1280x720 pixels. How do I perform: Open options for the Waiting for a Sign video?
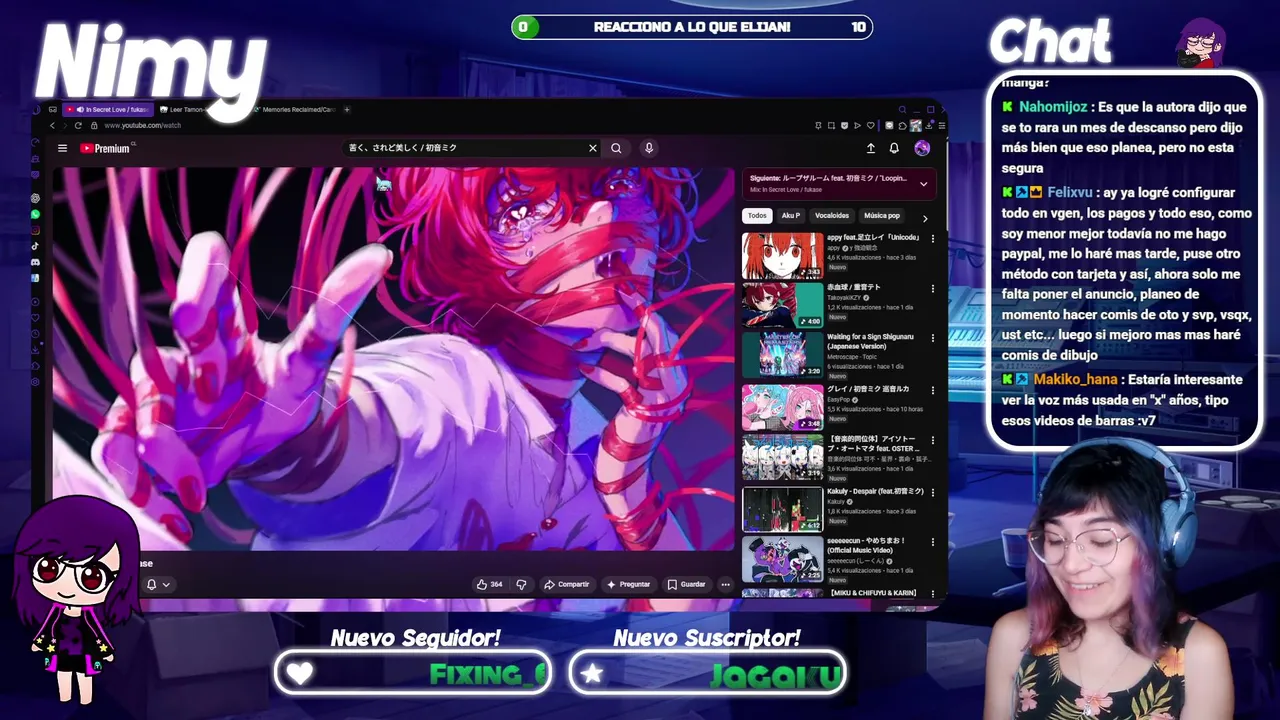933,338
